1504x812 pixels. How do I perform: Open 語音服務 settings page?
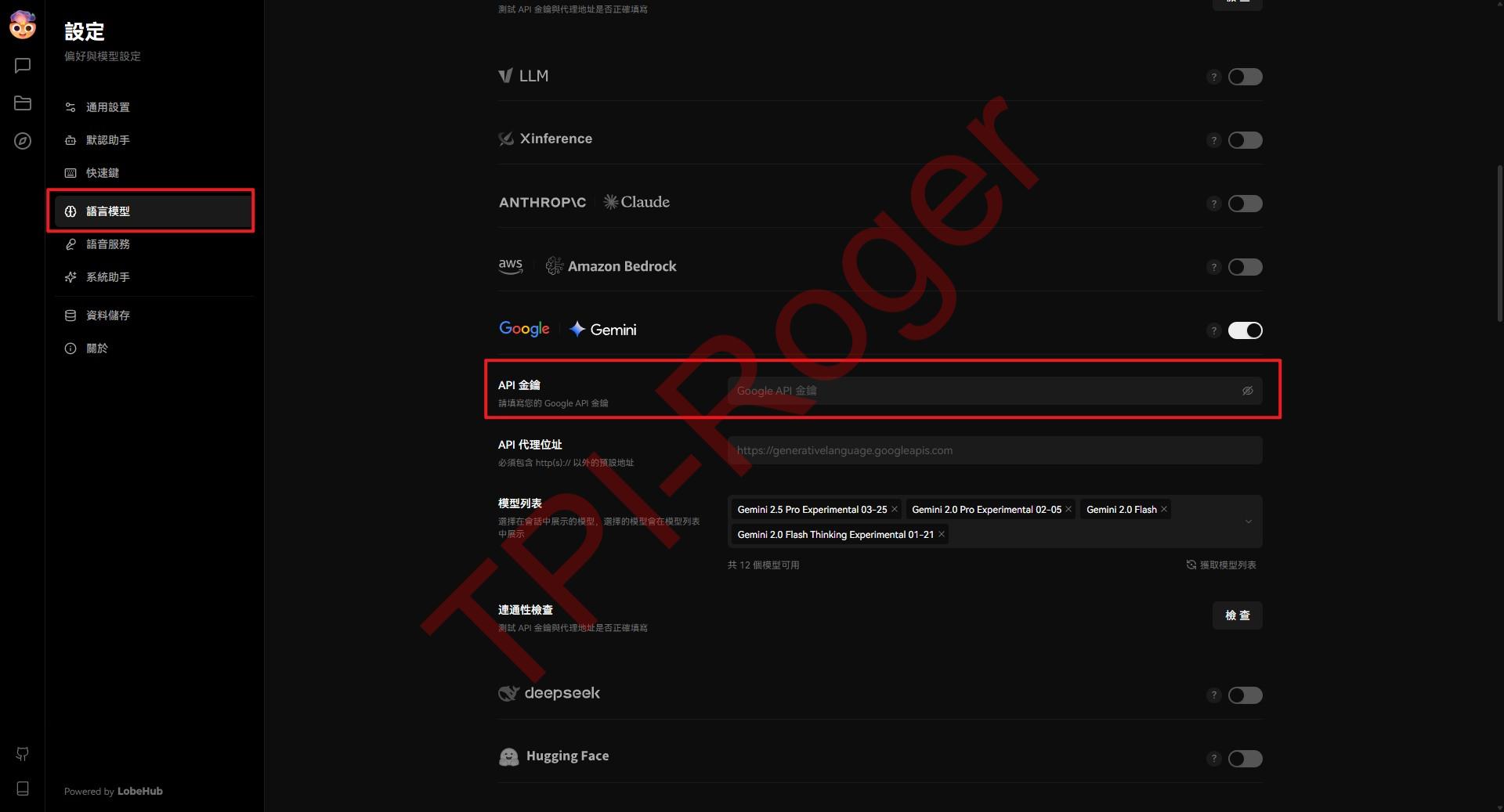pyautogui.click(x=154, y=244)
